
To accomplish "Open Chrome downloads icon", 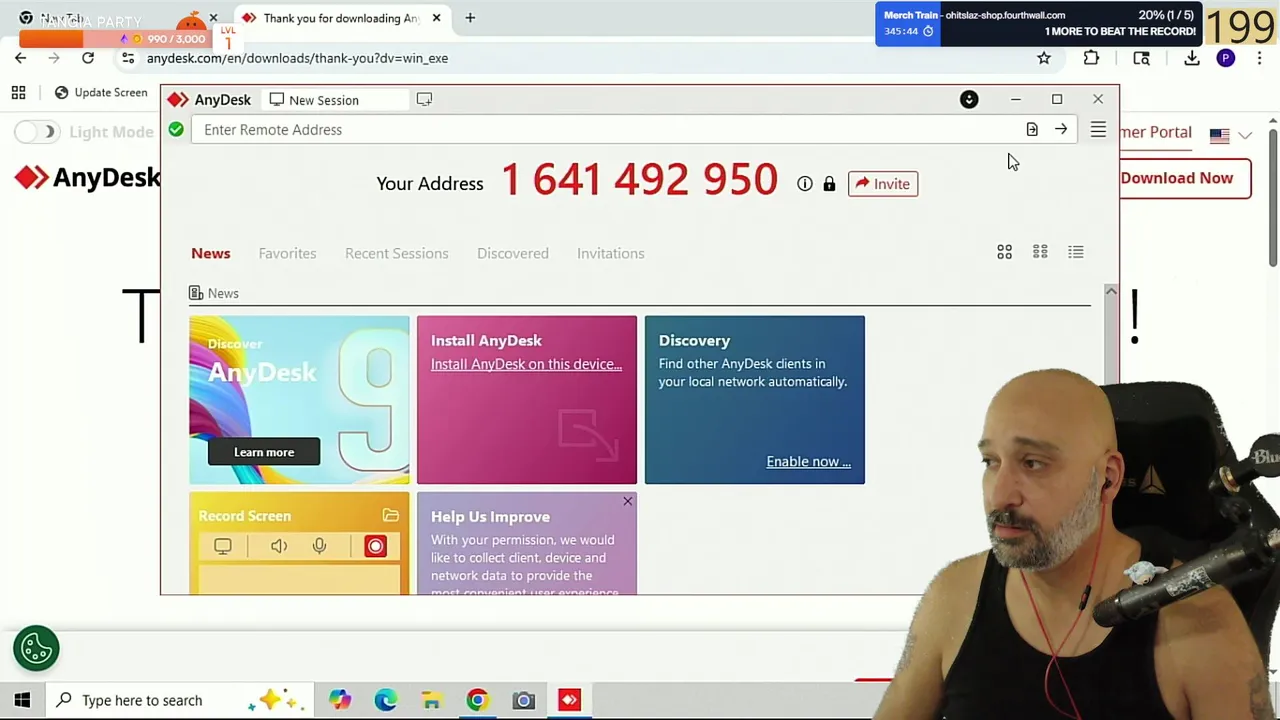I will 1192,59.
